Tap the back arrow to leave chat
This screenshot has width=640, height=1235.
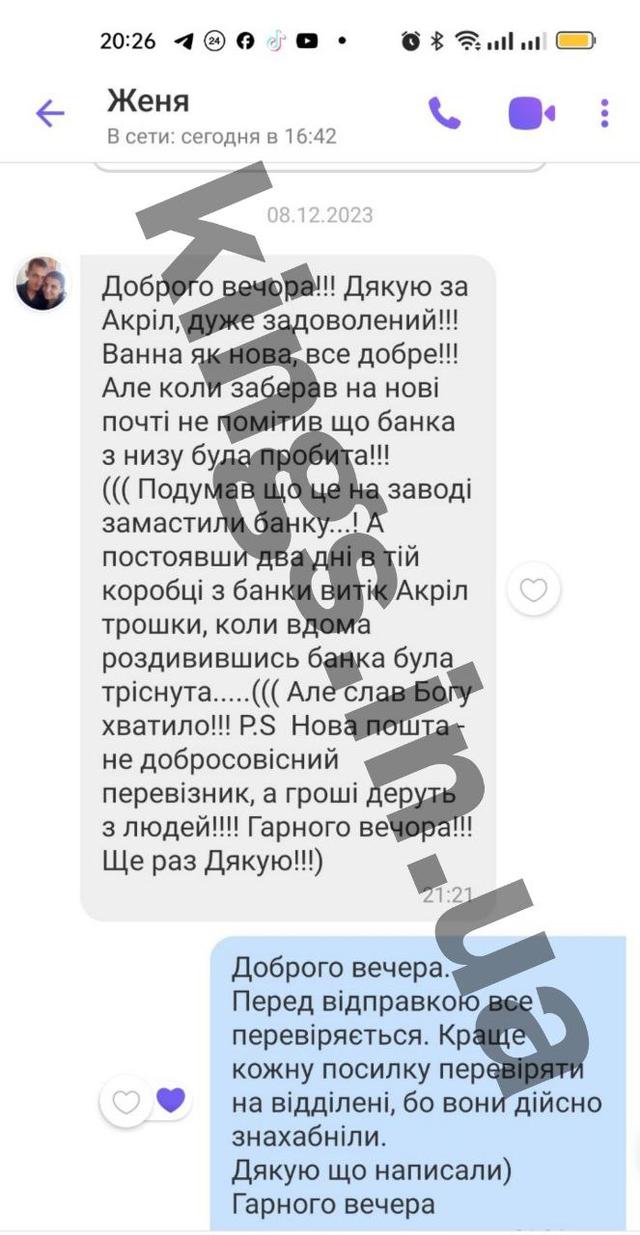pos(50,113)
